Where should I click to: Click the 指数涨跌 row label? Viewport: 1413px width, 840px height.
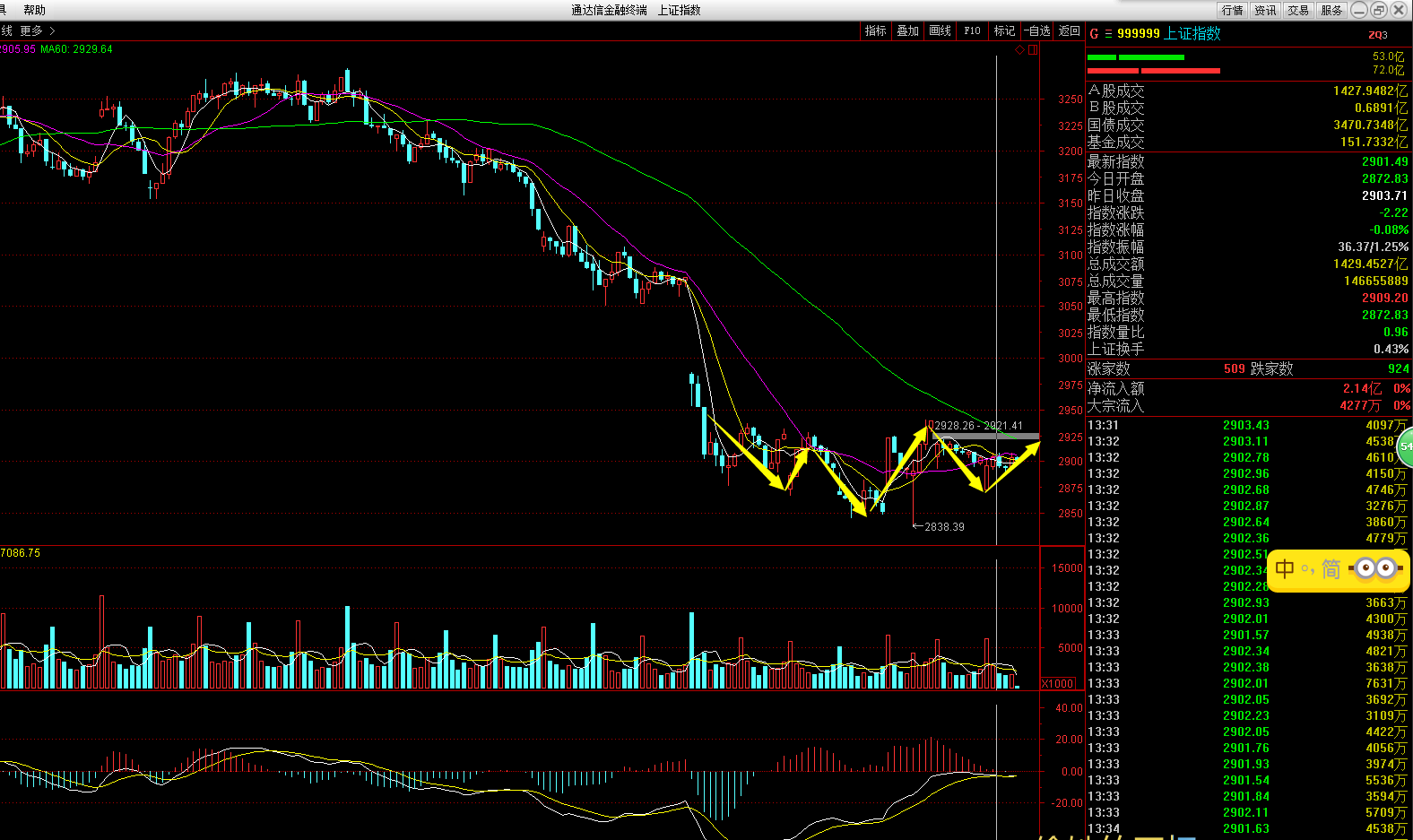point(1115,212)
